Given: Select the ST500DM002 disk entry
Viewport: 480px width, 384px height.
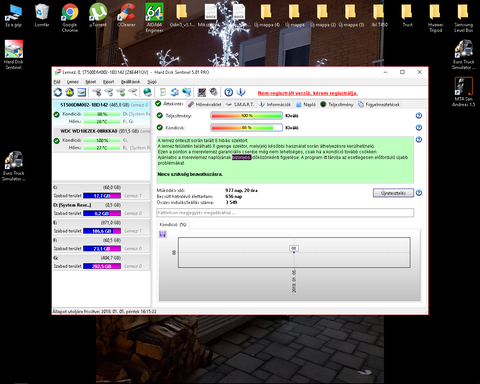Looking at the screenshot, I should click(102, 113).
